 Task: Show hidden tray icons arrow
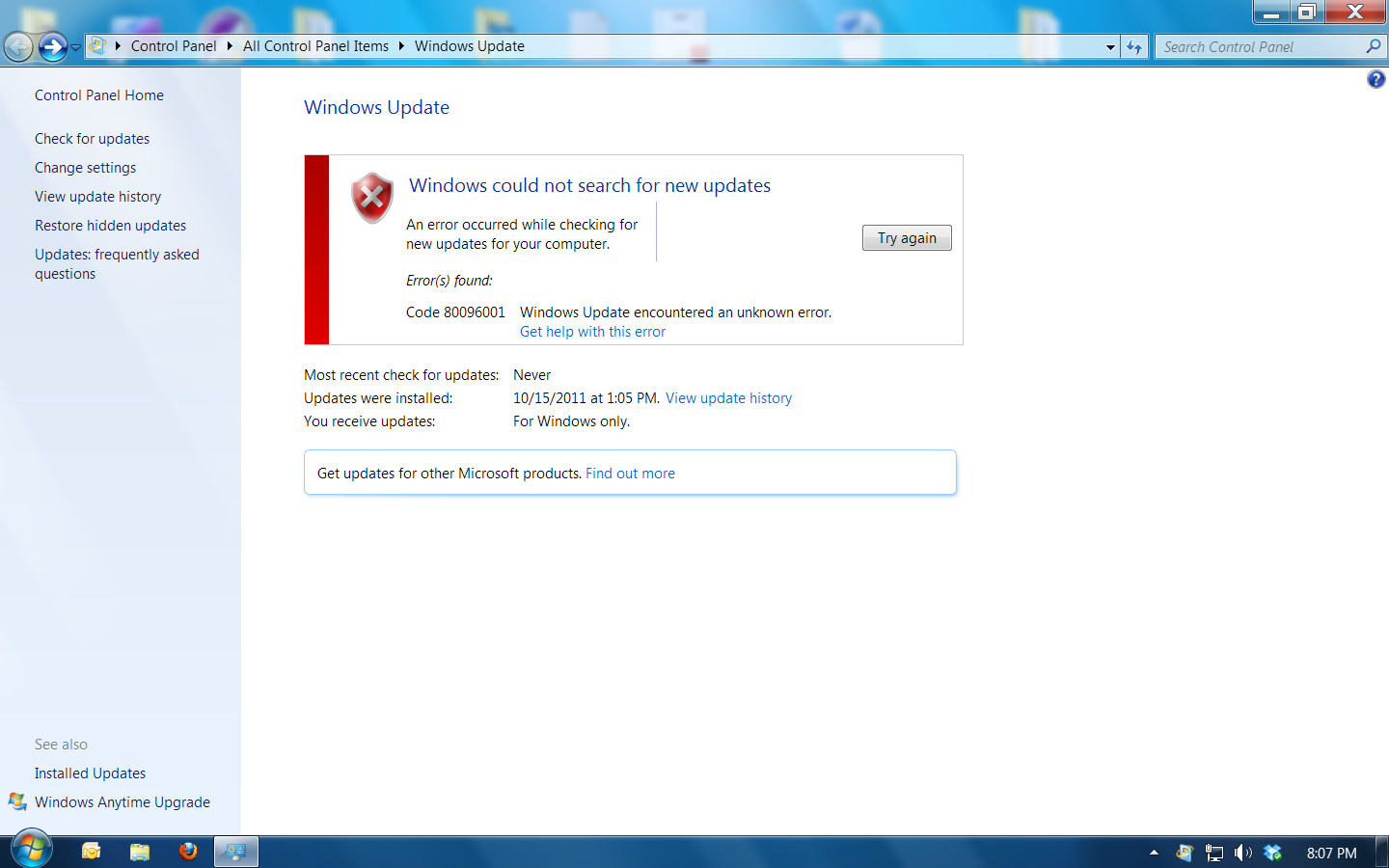(1154, 853)
